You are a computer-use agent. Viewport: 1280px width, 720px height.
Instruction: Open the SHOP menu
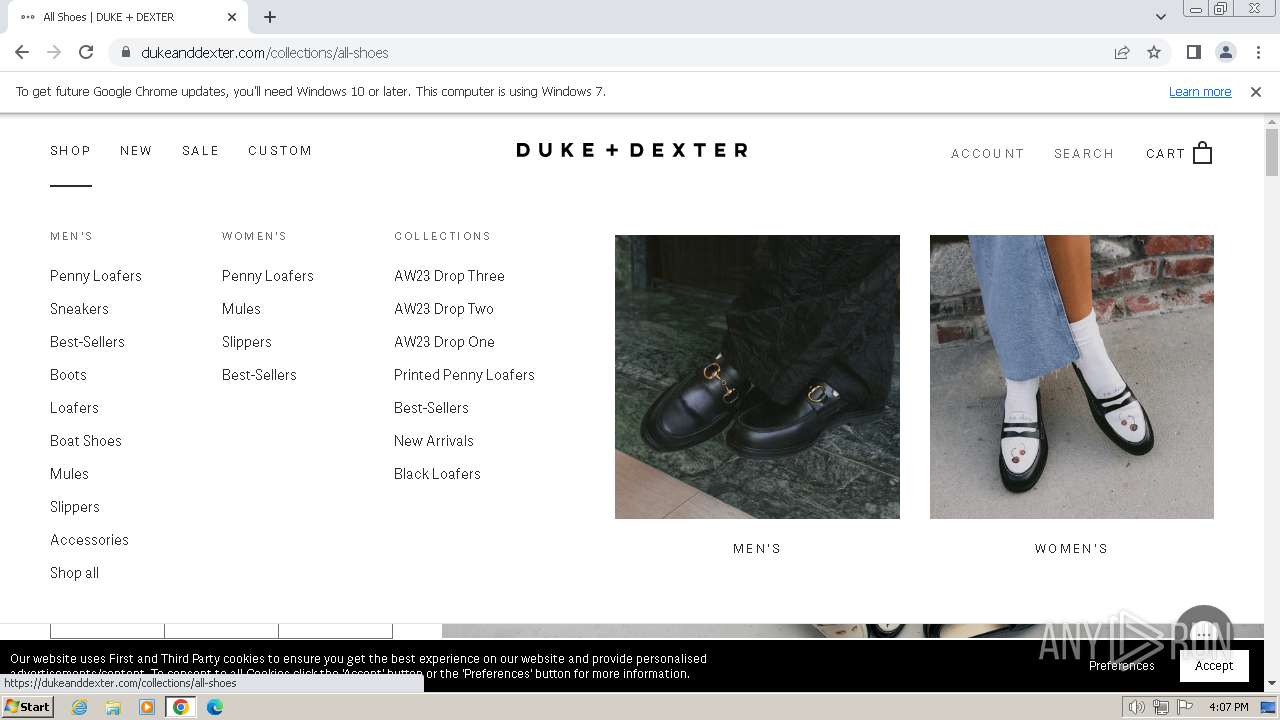click(71, 151)
